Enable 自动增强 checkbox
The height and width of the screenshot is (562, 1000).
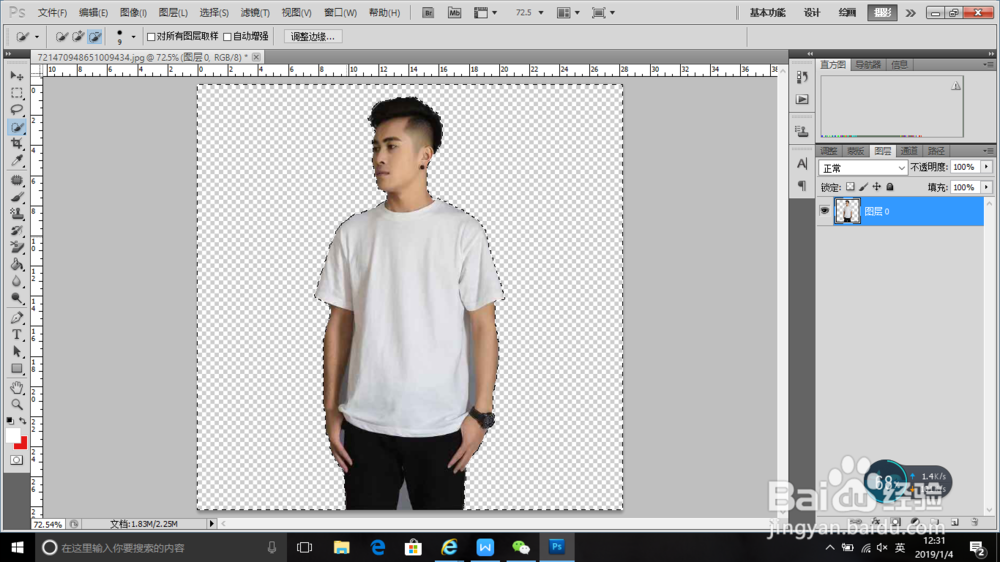227,37
